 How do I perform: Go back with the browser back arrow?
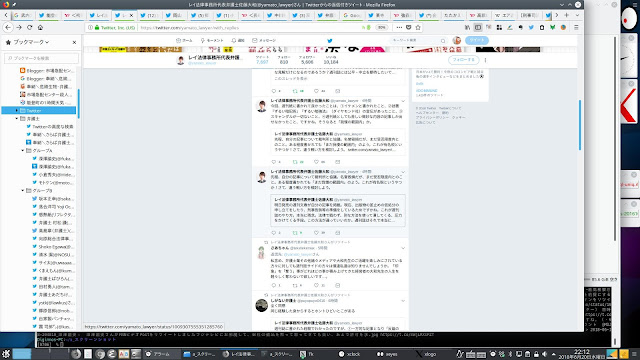[8, 27]
